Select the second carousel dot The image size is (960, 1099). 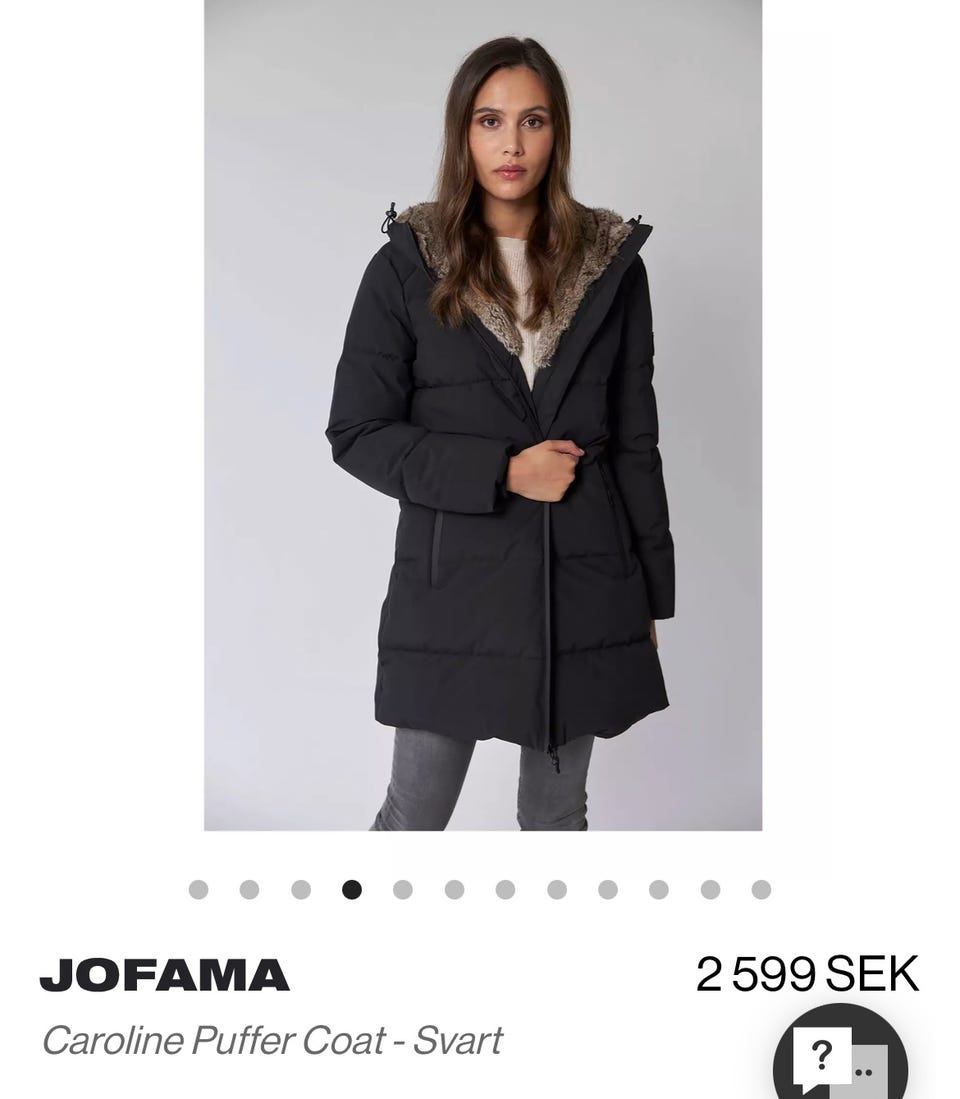tap(249, 889)
